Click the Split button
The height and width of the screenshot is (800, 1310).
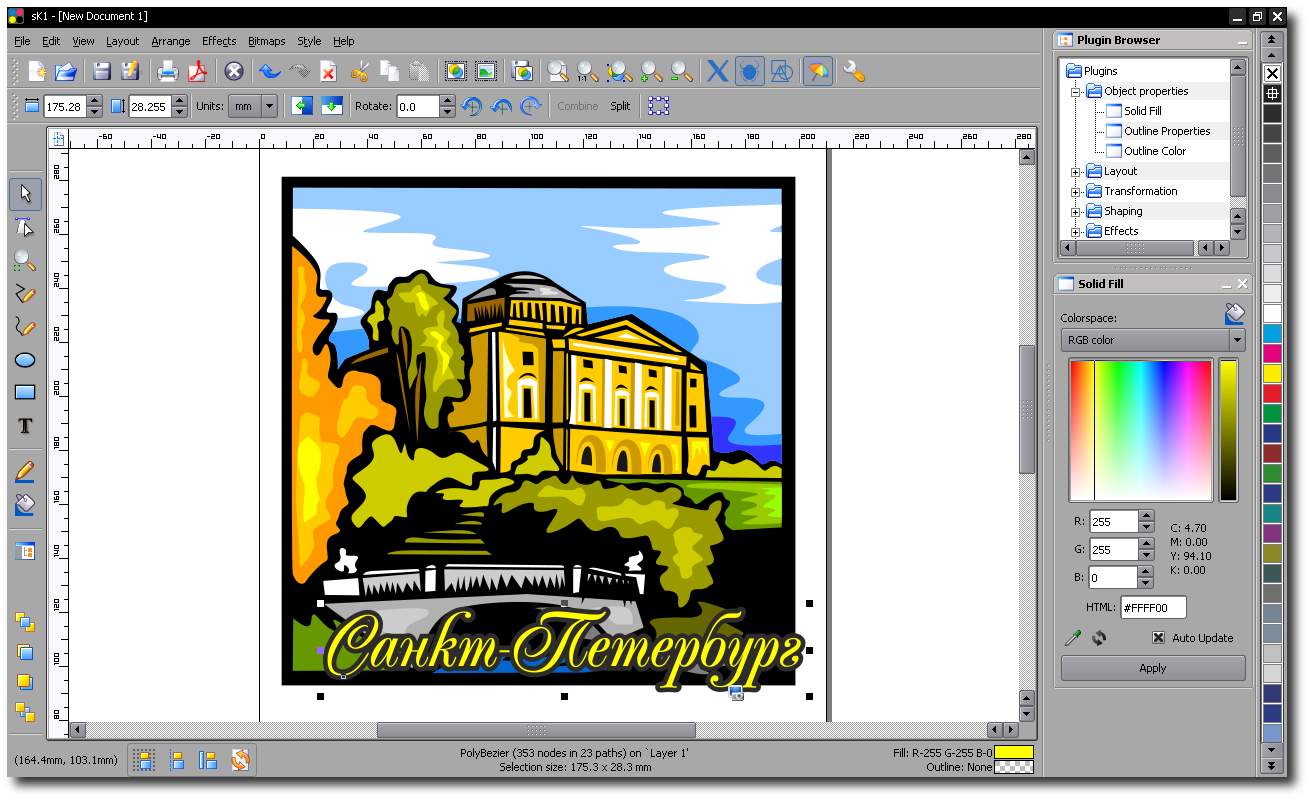point(620,106)
